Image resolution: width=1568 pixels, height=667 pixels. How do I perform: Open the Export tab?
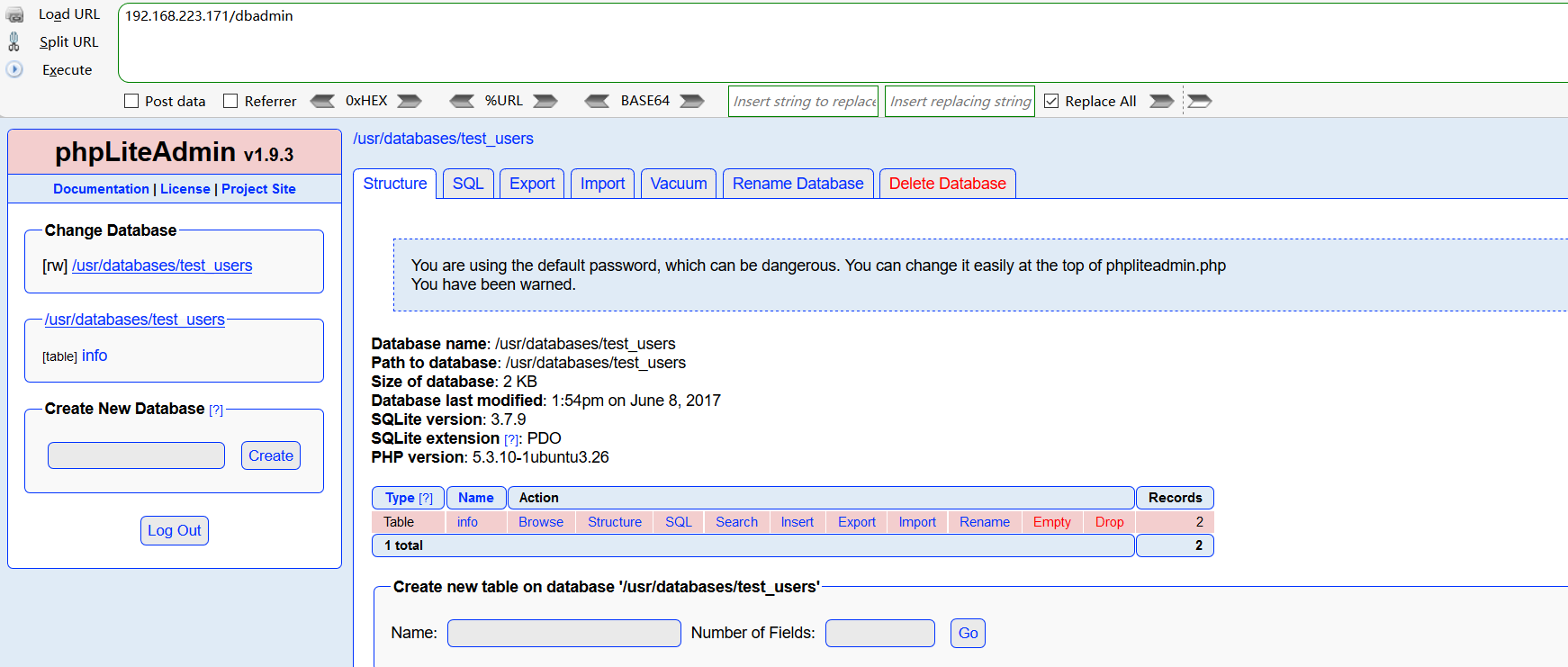532,184
